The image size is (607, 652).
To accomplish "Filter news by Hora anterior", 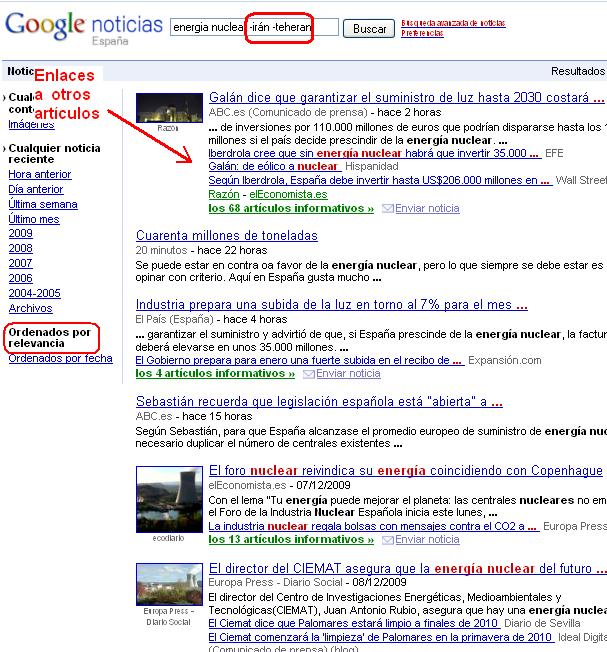I will point(39,174).
